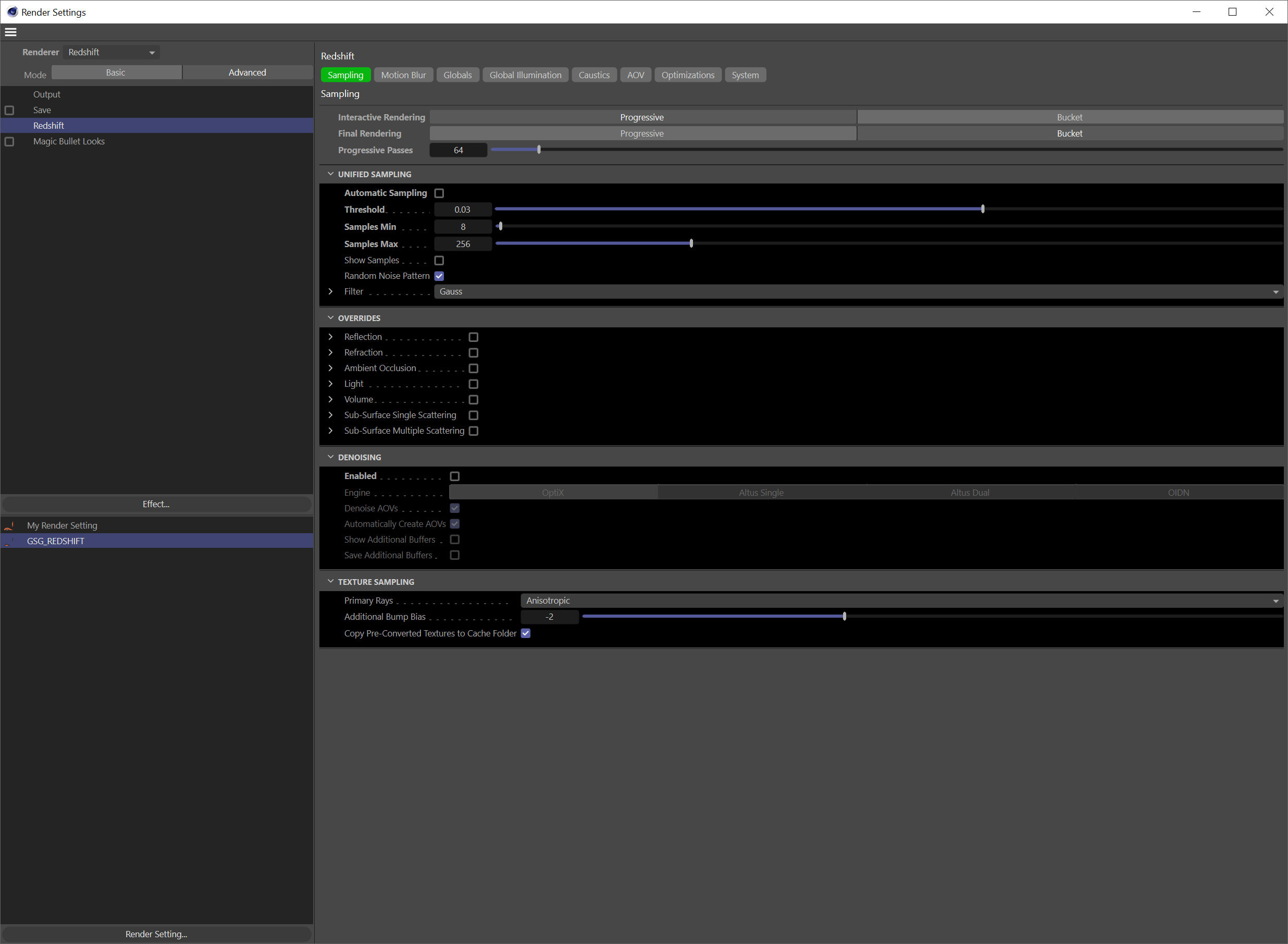Enable Sub-Surface Single Scattering checkbox
The image size is (1288, 944).
pos(474,415)
